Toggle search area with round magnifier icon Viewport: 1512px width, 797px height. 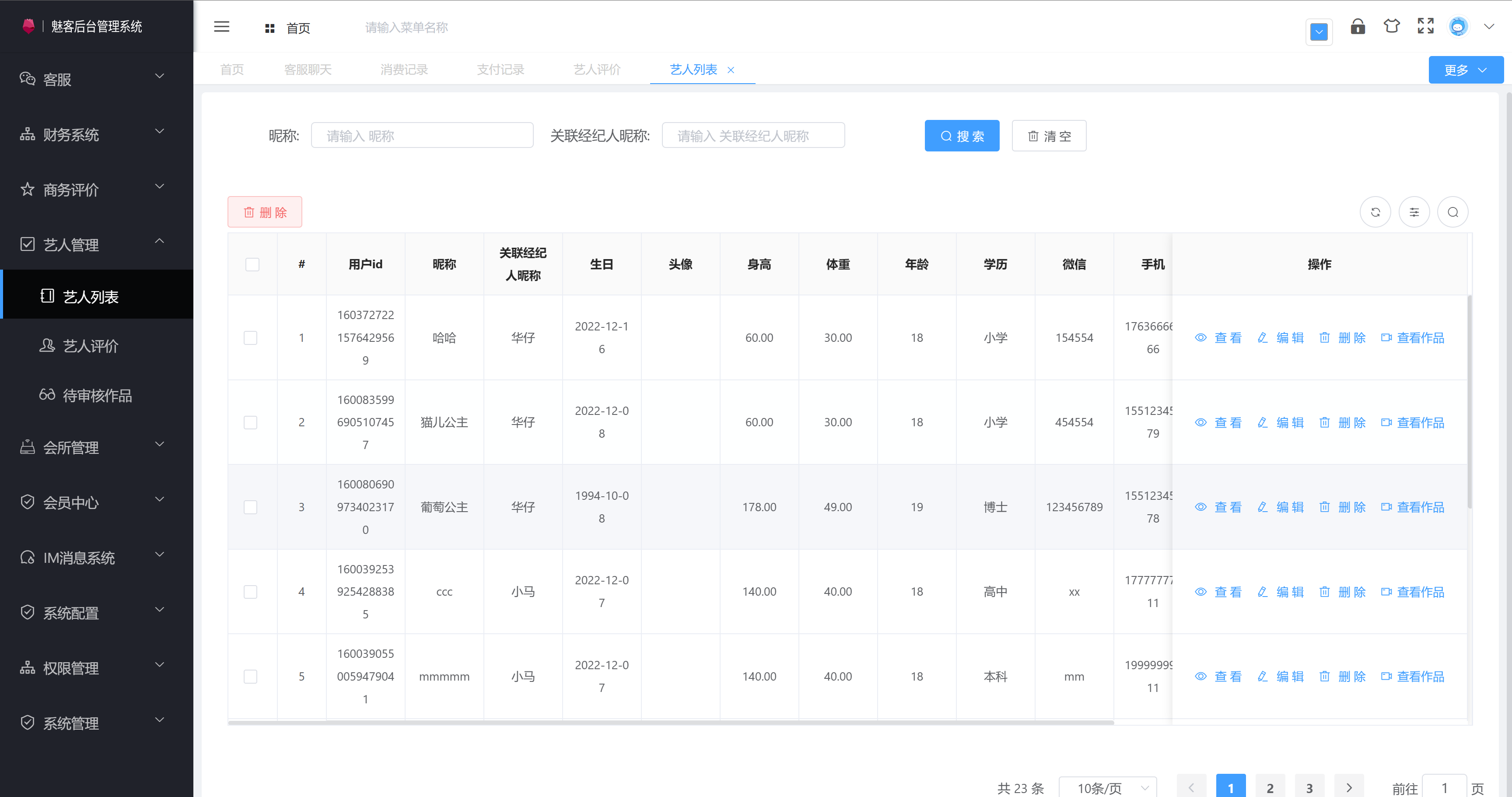click(1452, 212)
